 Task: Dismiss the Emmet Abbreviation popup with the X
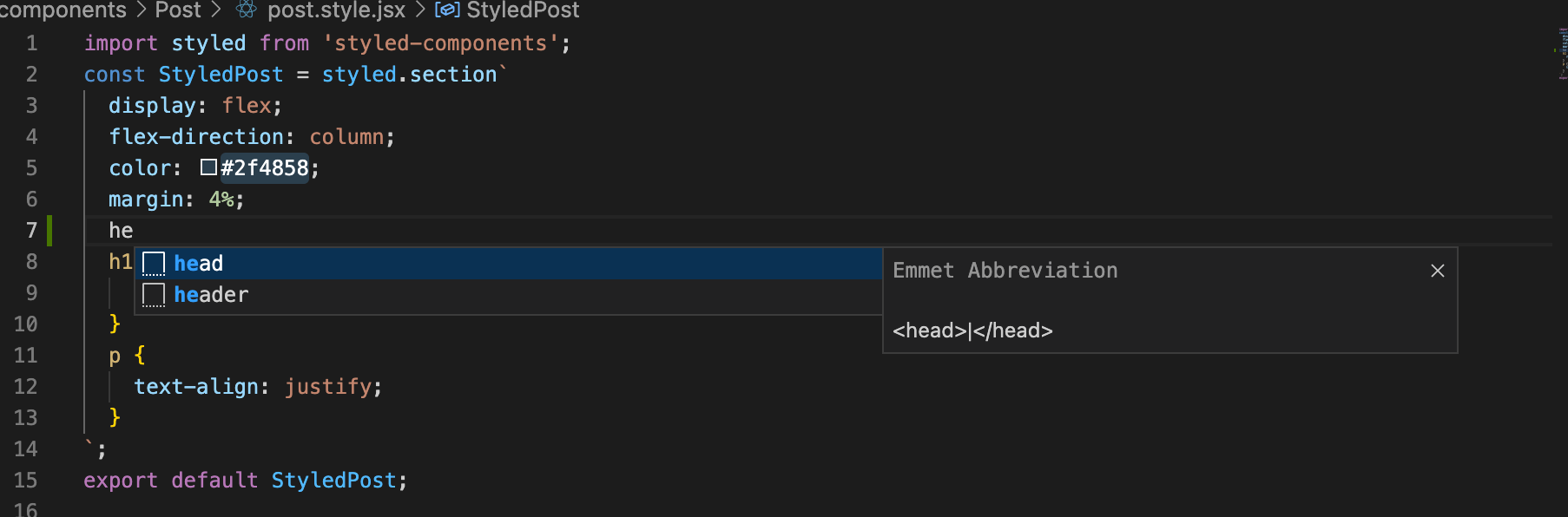[1438, 271]
